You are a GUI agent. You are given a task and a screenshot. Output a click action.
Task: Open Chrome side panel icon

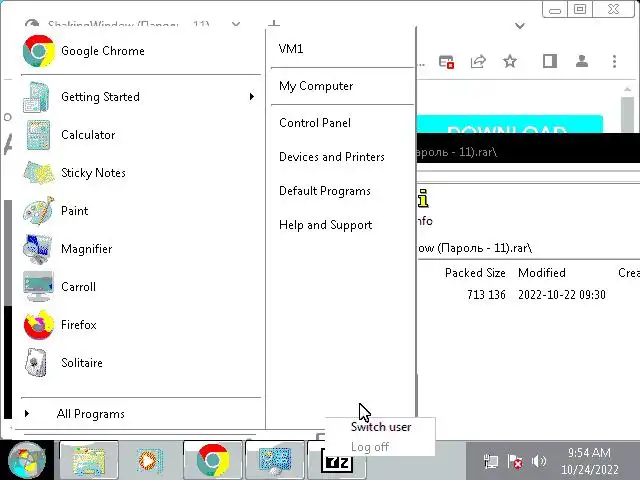coord(550,61)
